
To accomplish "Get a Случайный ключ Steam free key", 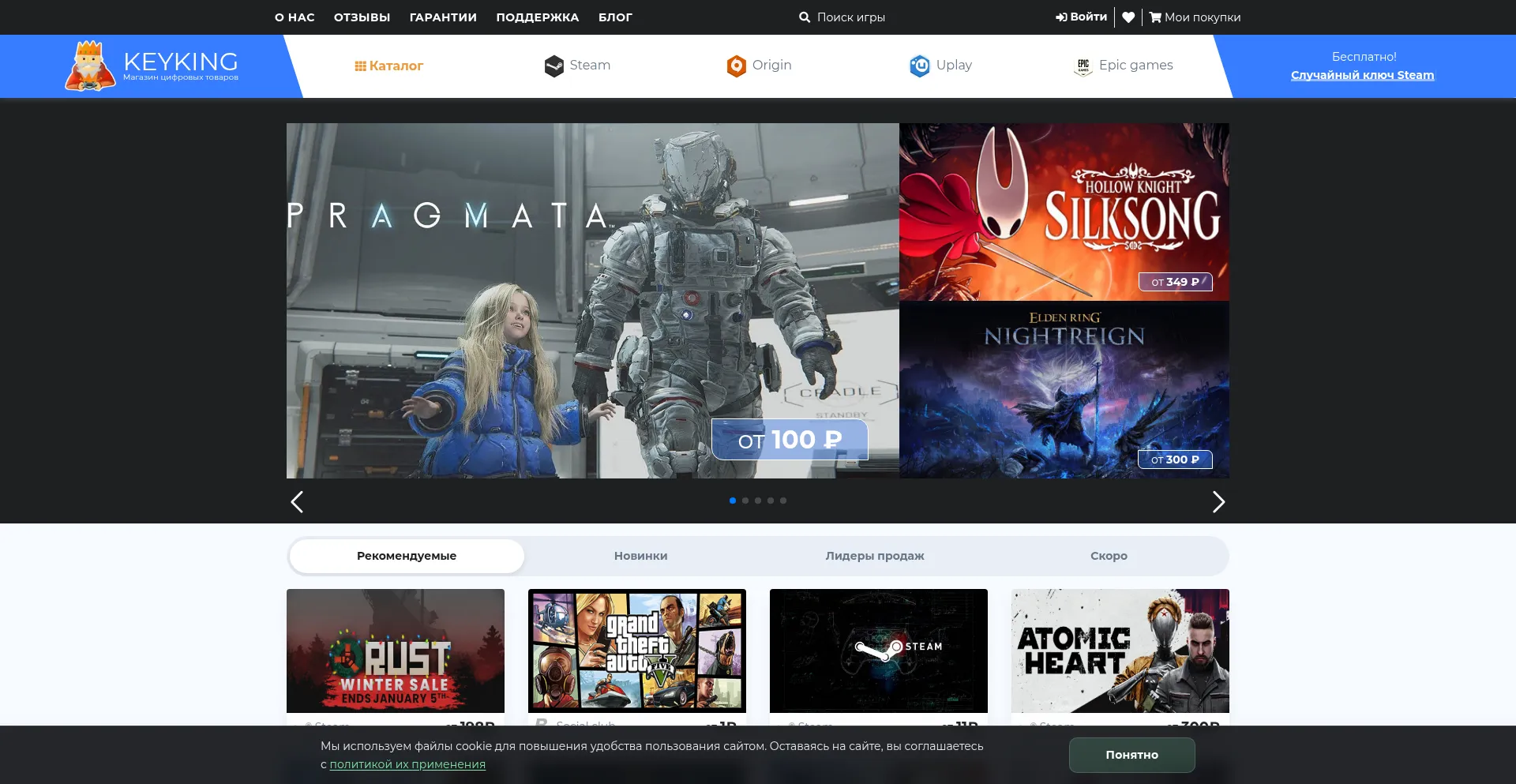I will [x=1362, y=75].
